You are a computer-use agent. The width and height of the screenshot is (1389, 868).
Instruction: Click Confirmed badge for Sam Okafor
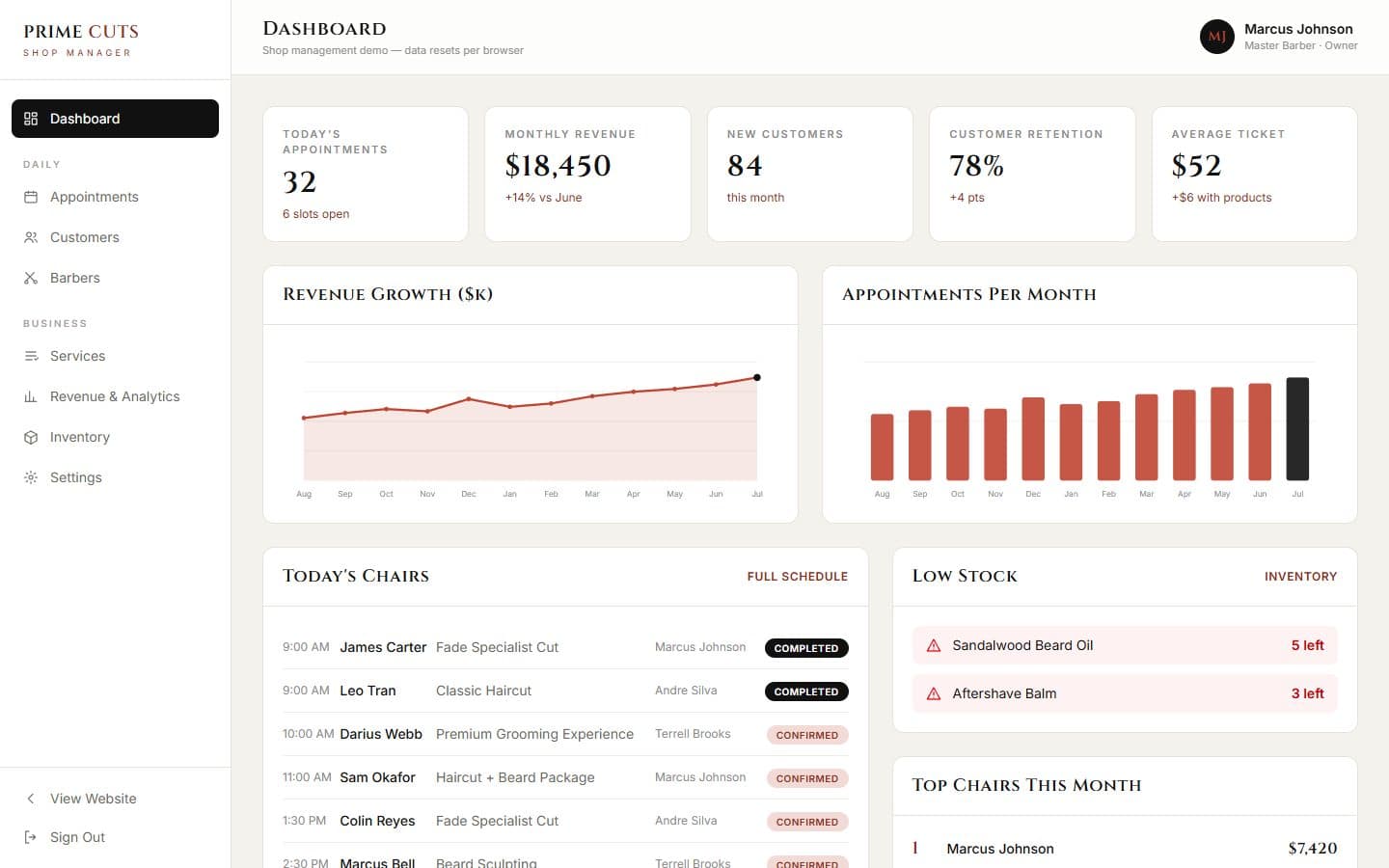click(807, 778)
